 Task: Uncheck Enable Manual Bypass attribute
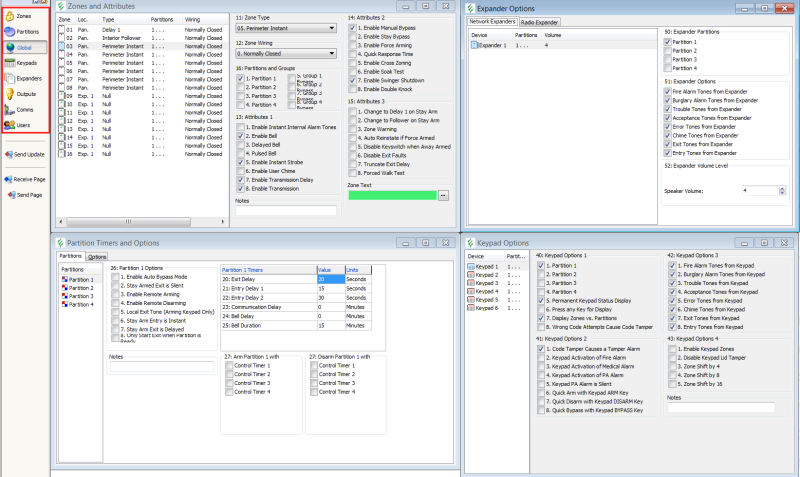click(x=353, y=28)
